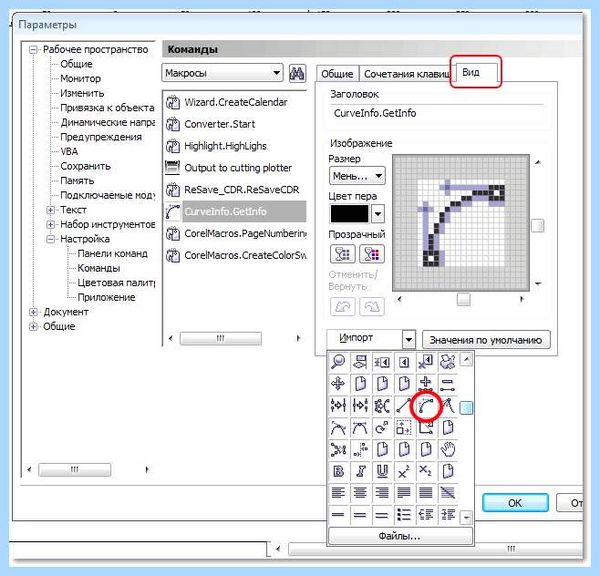The width and height of the screenshot is (600, 576).
Task: Select the add node plus icon
Action: 426,383
